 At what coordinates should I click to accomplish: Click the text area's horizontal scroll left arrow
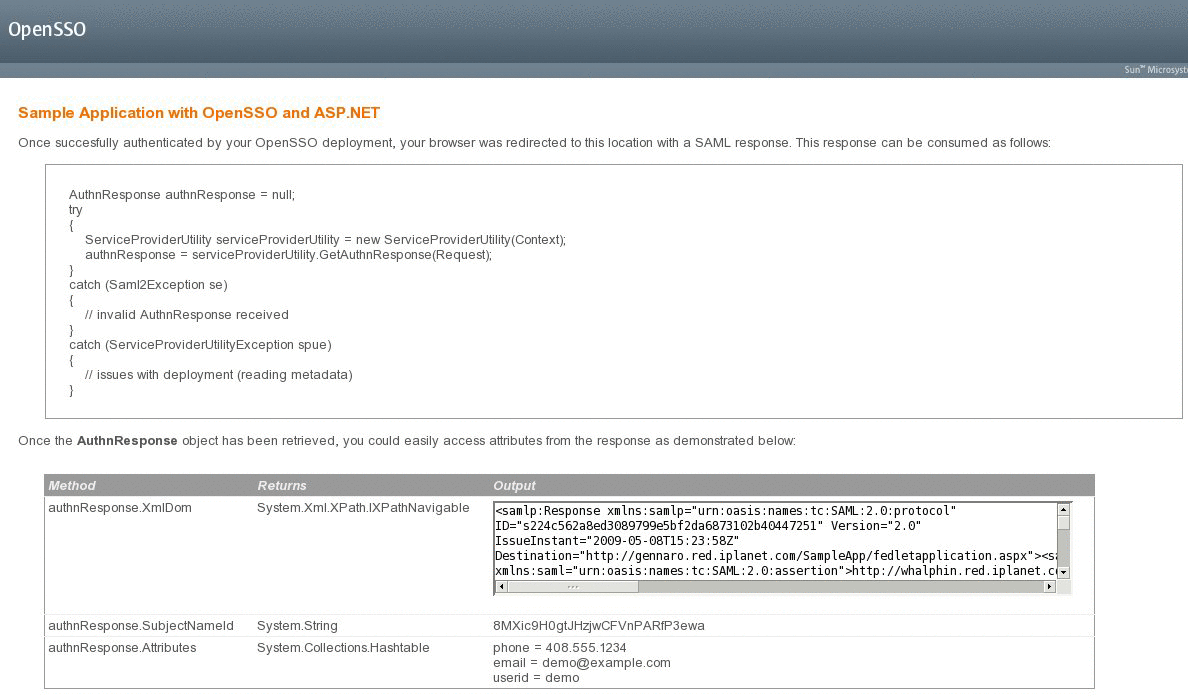[501, 586]
